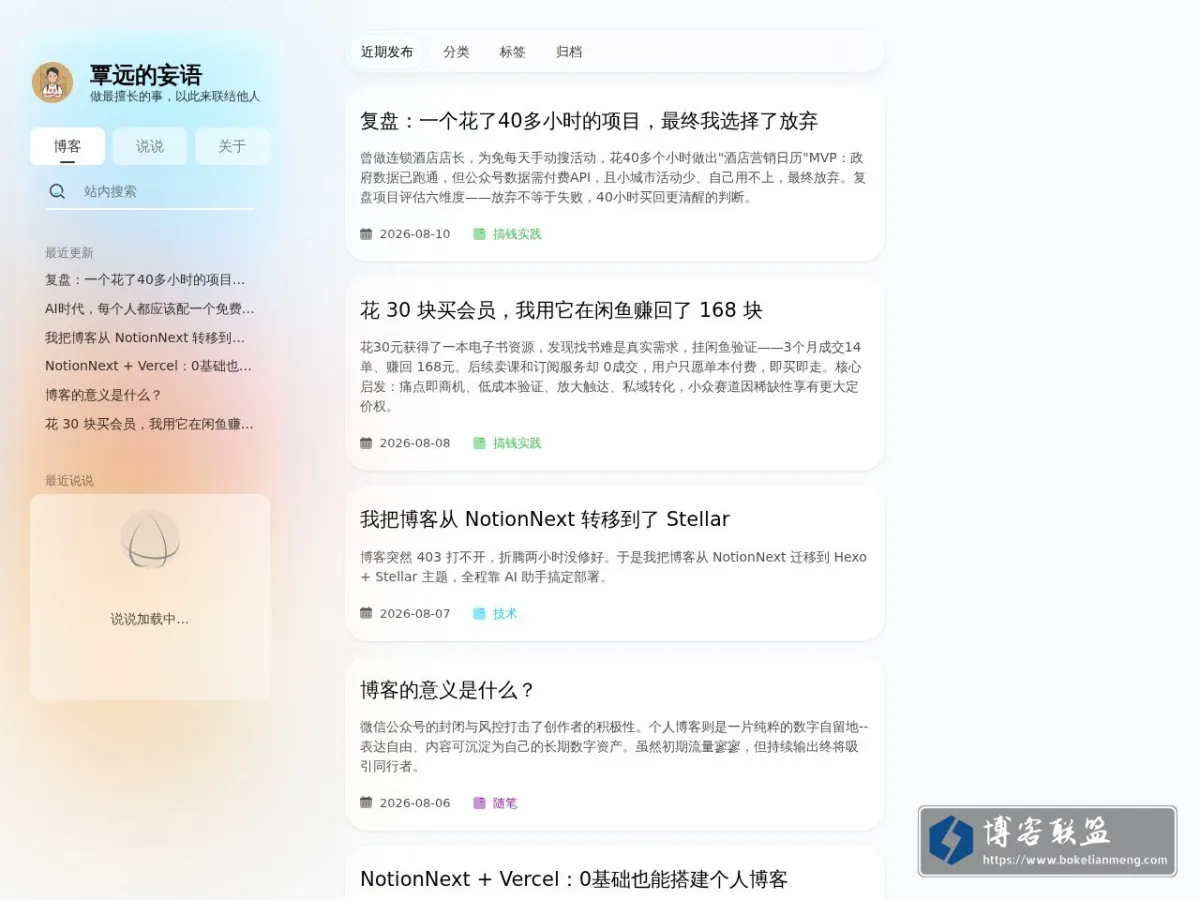1200x900 pixels.
Task: Open main post title 博客的意义是什么？
Action: pyautogui.click(x=448, y=690)
